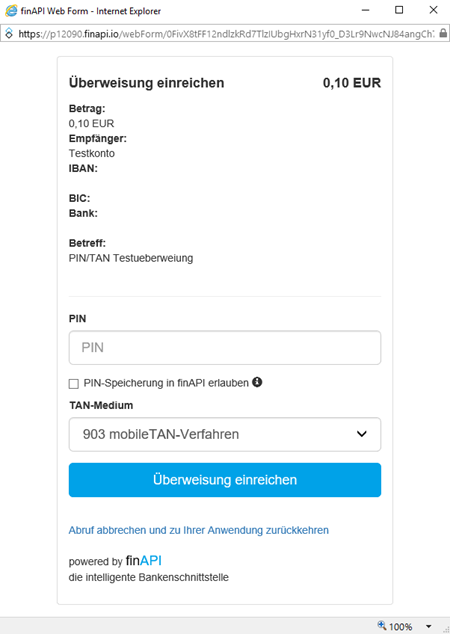Click the padlock security icon in address bar
This screenshot has width=450, height=634.
(443, 34)
